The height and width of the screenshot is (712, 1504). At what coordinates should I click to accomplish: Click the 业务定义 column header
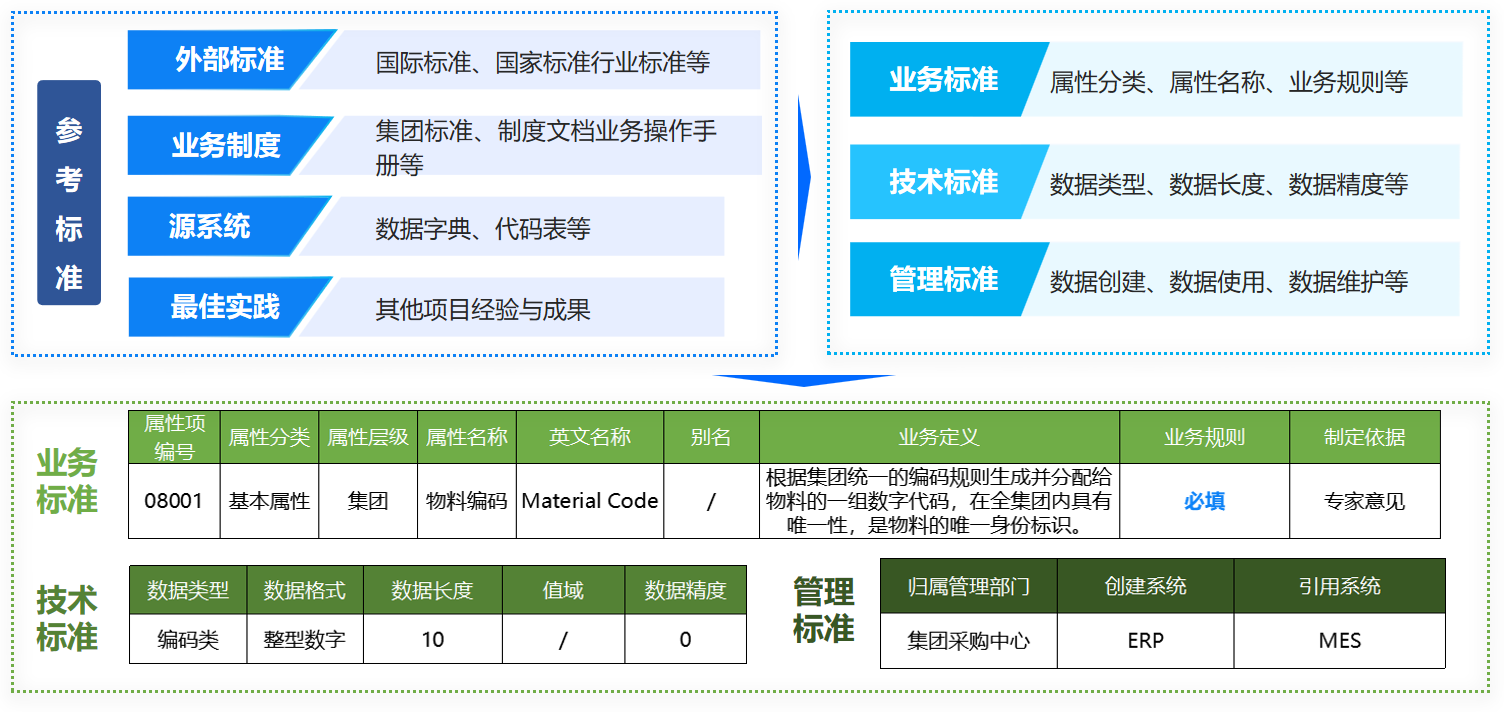938,437
